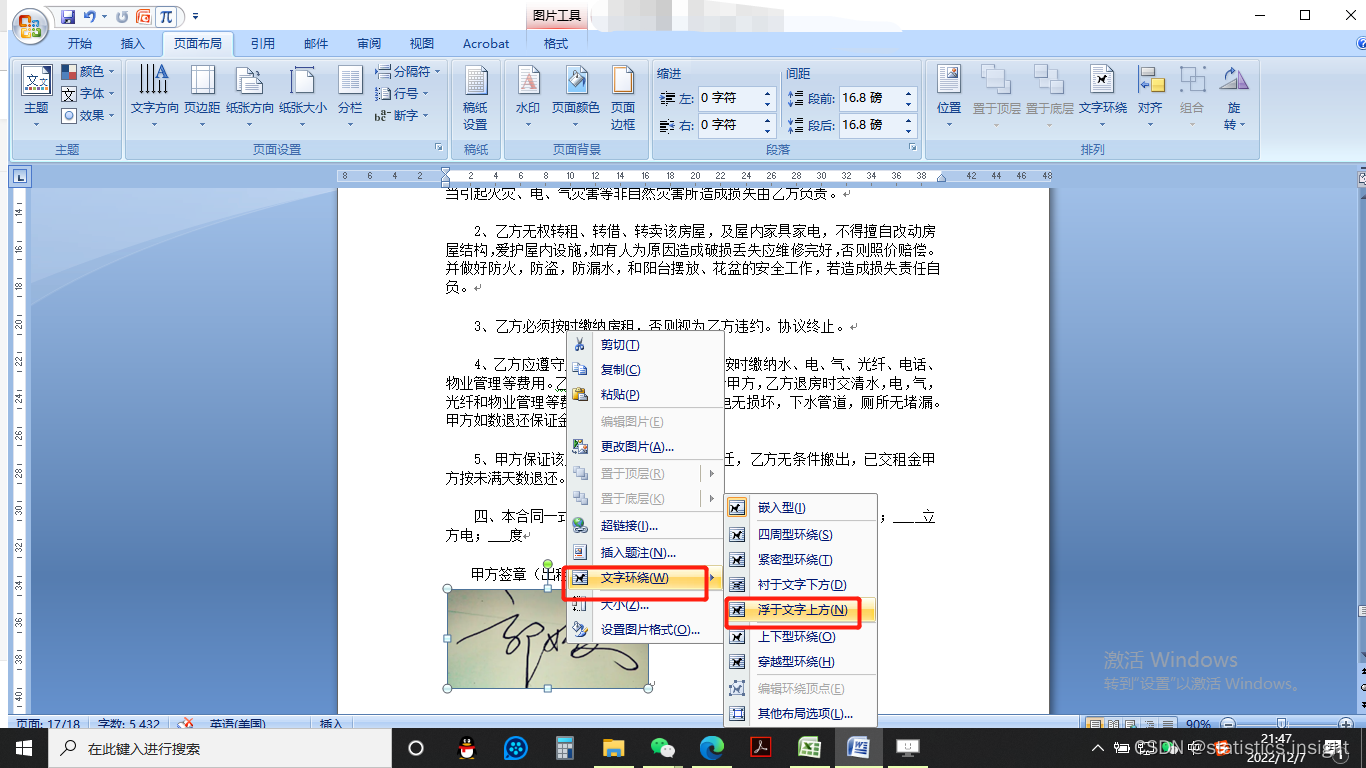Screen dimensions: 1366x768
Task: Click the Office button orb
Action: click(x=30, y=27)
